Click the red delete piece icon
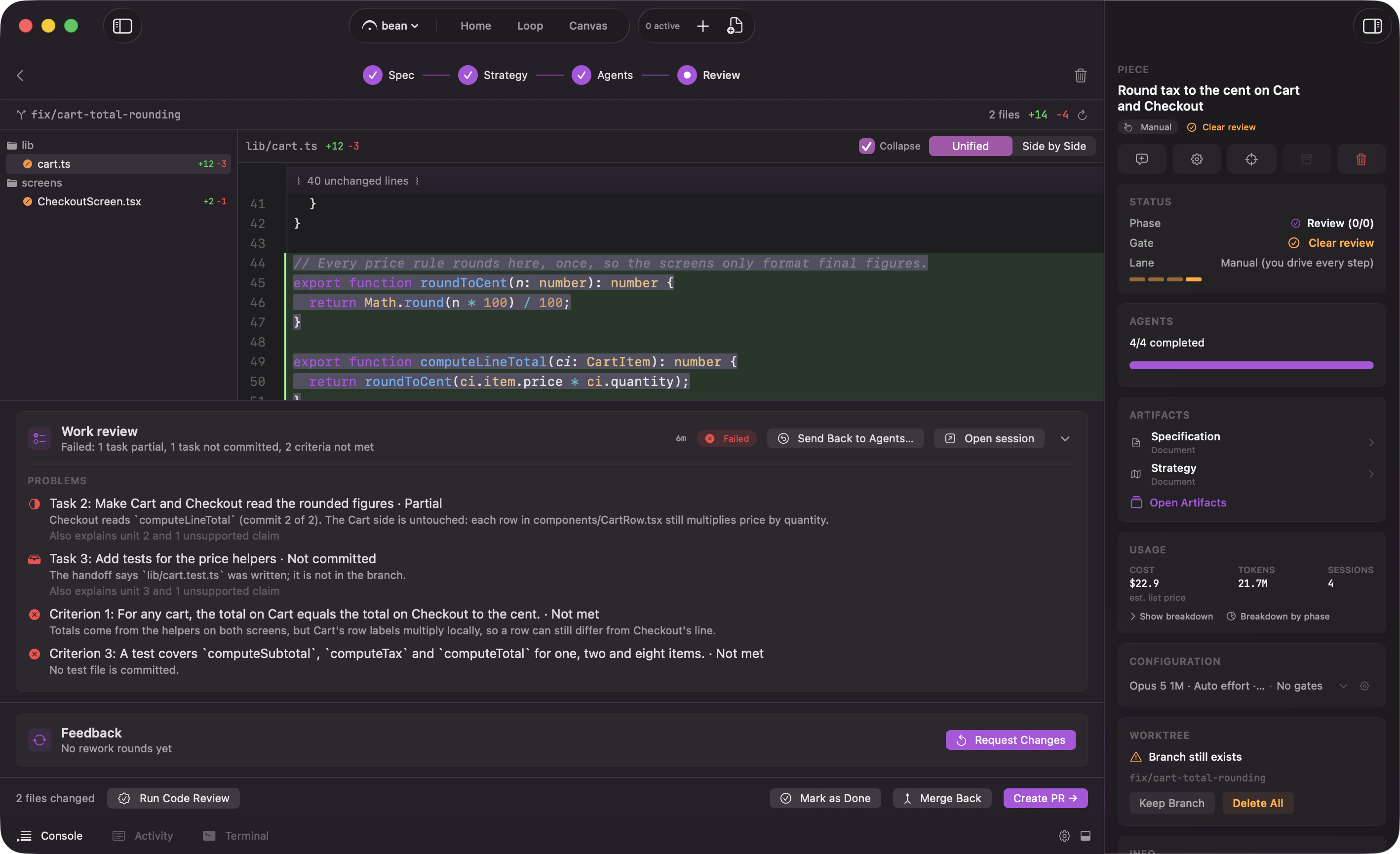This screenshot has width=1400, height=854. (x=1361, y=159)
